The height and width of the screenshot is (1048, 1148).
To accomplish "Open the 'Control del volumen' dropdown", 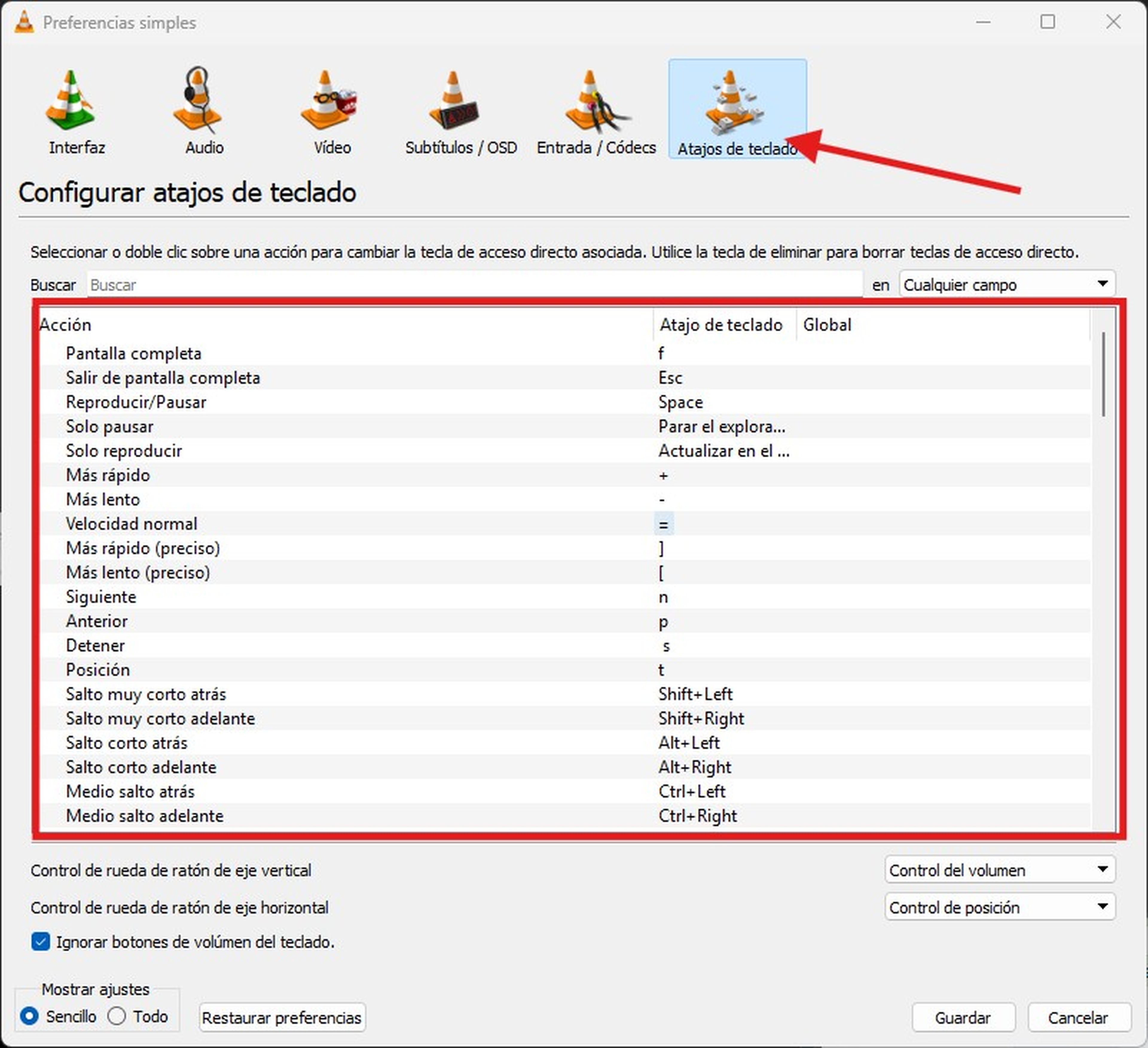I will [999, 870].
